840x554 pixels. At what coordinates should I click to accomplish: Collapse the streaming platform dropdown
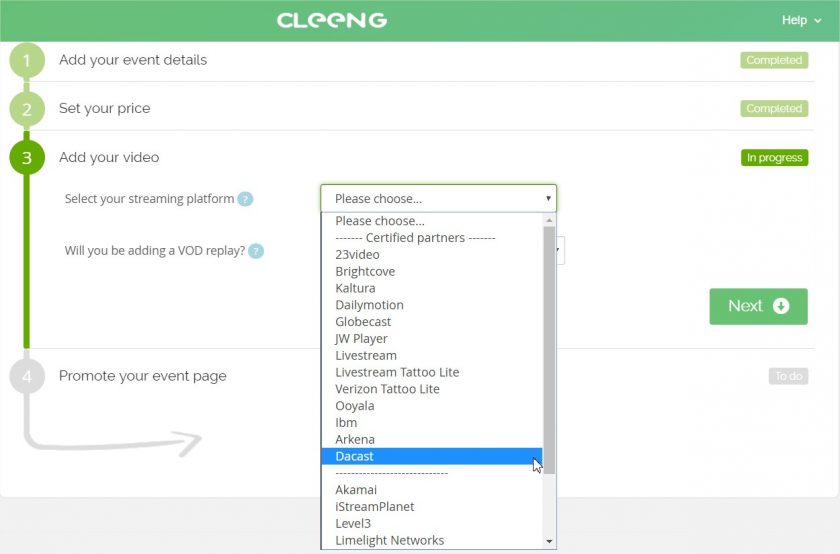[438, 198]
